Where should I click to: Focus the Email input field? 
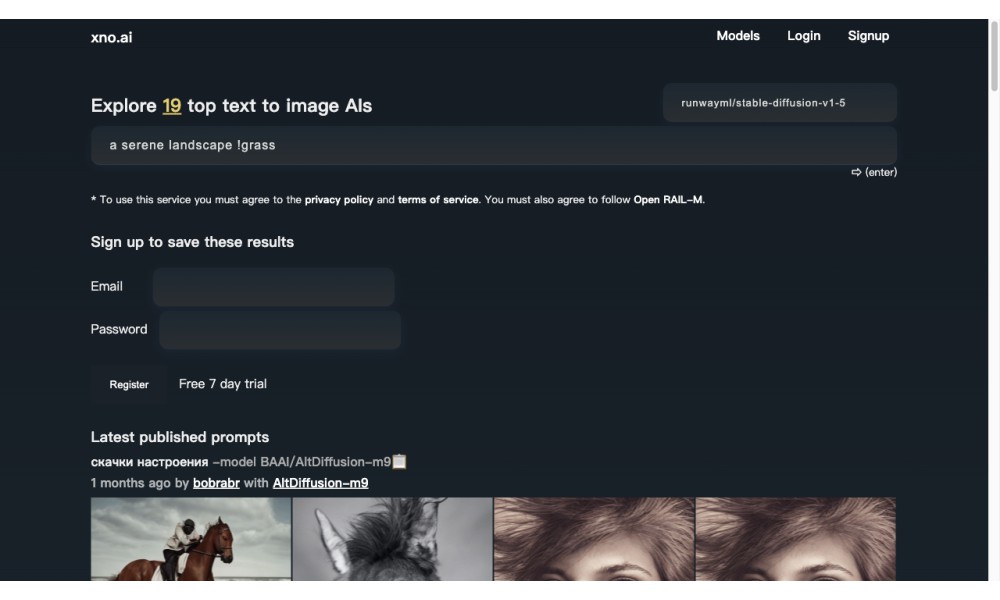274,287
